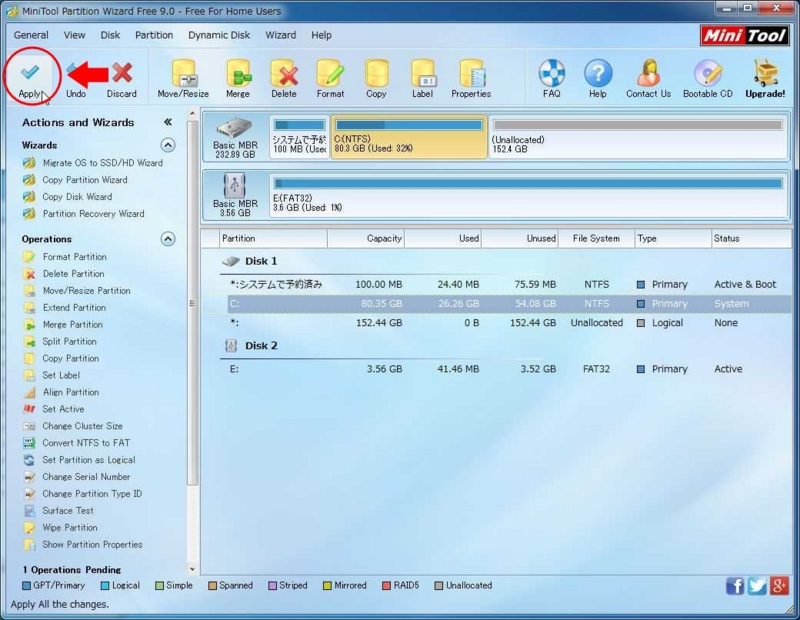Open the Google Plus share icon
Image resolution: width=800 pixels, height=620 pixels.
coord(780,586)
